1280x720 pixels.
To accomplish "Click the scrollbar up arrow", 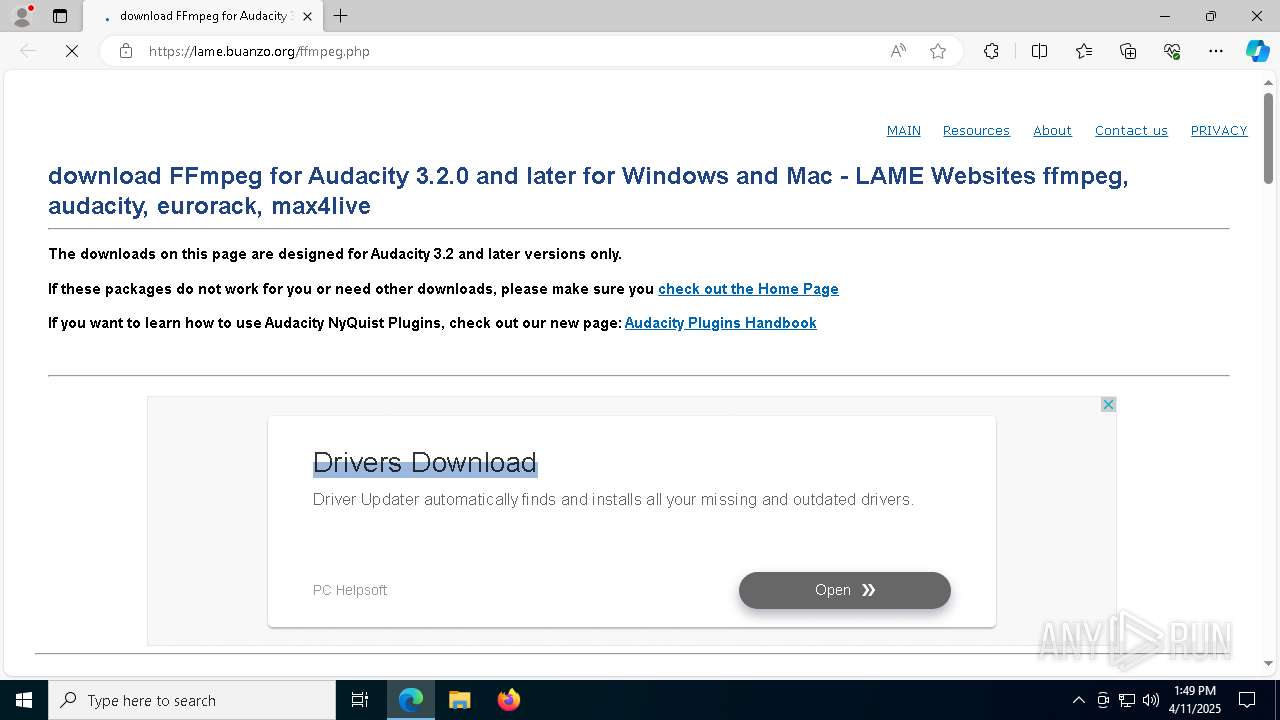I will (x=1268, y=82).
